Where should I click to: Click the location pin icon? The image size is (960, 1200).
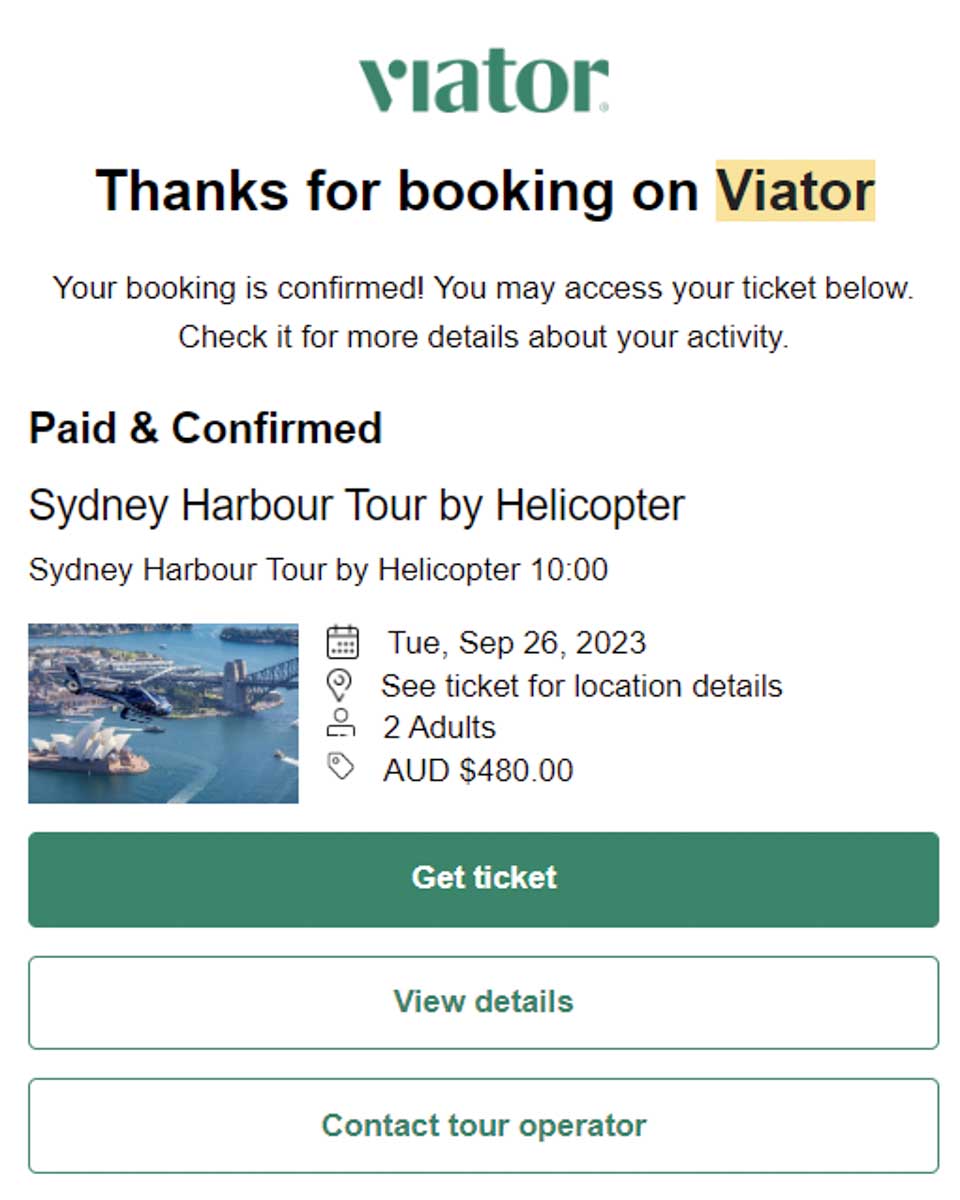342,685
